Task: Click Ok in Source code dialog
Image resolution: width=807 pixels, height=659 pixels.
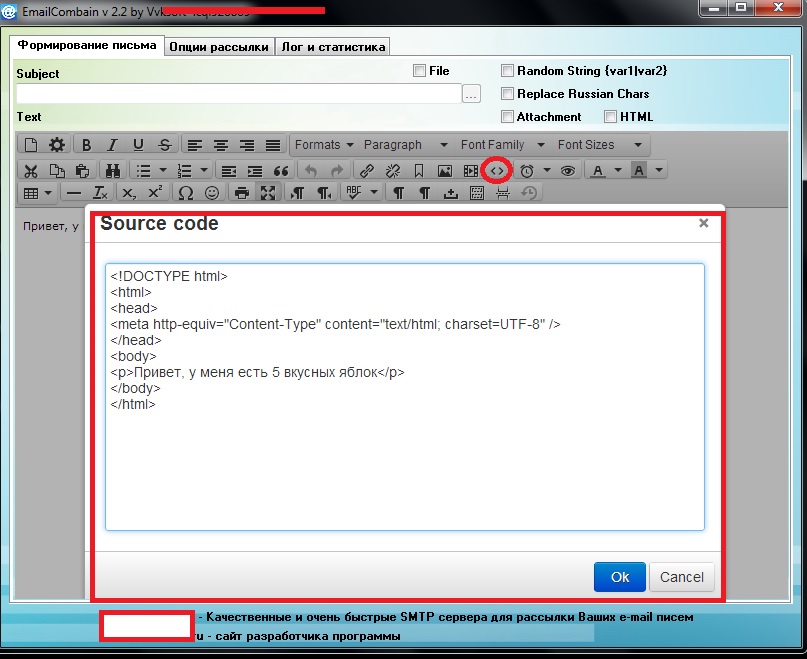Action: [x=620, y=577]
